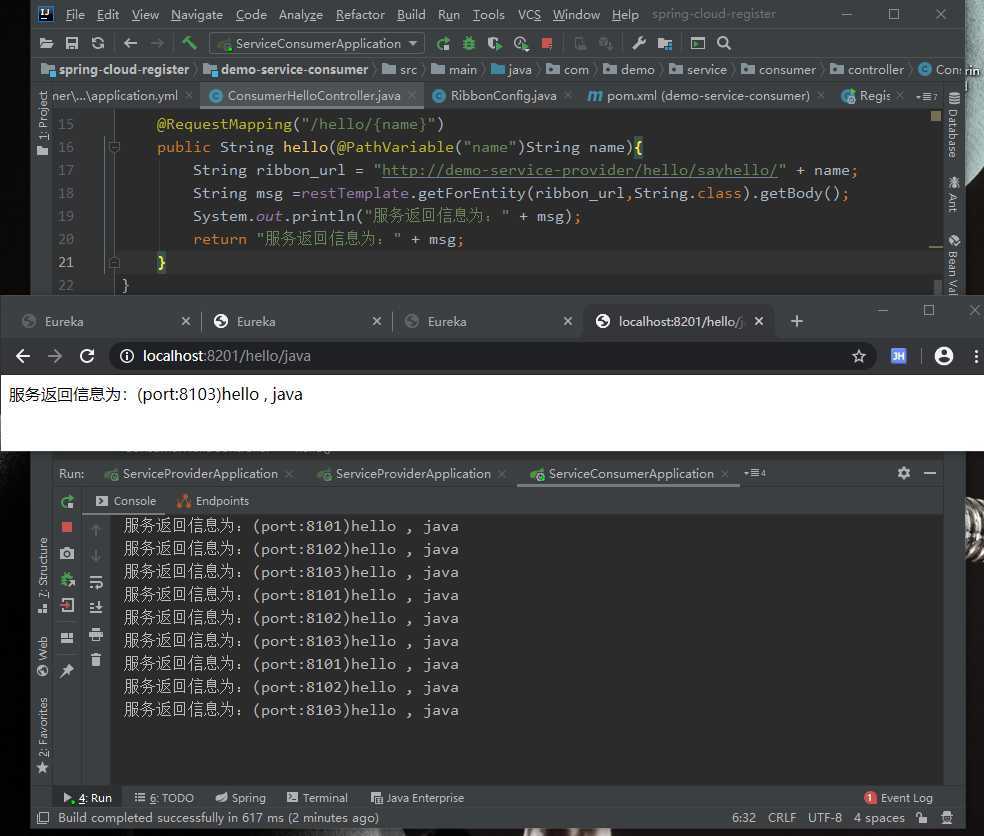Show hidden editor tabs list
Screen dimensions: 984x836
coord(926,96)
